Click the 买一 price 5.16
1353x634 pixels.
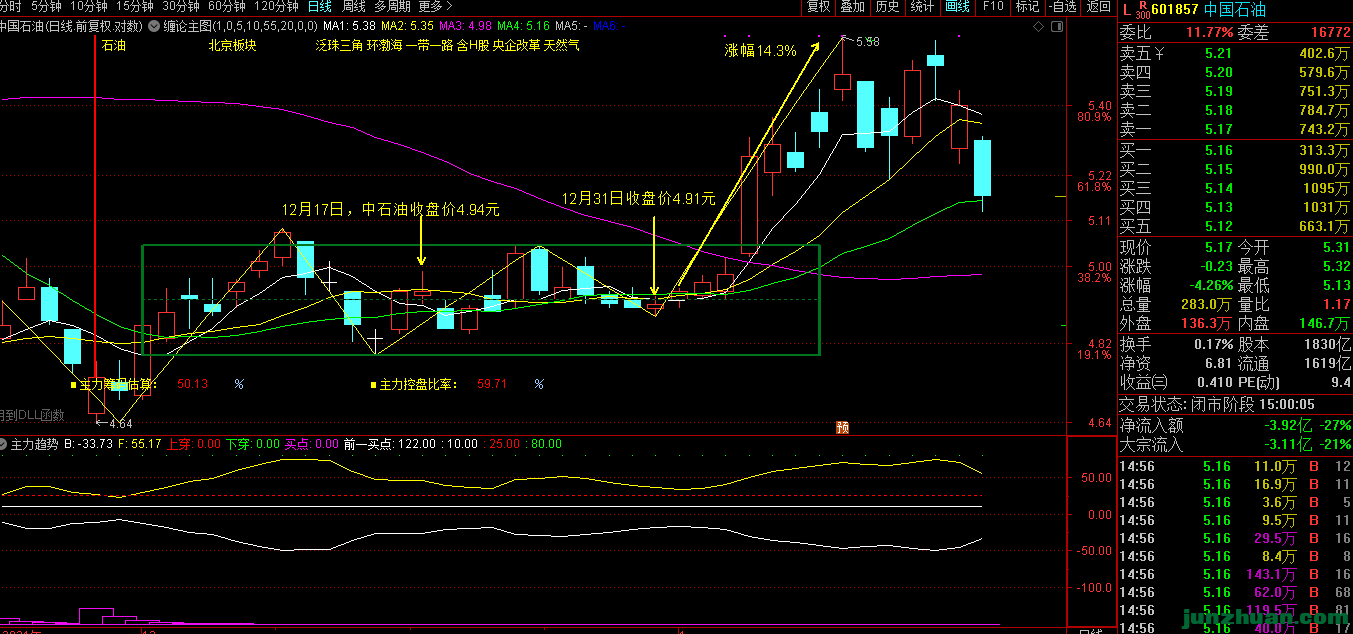1218,150
